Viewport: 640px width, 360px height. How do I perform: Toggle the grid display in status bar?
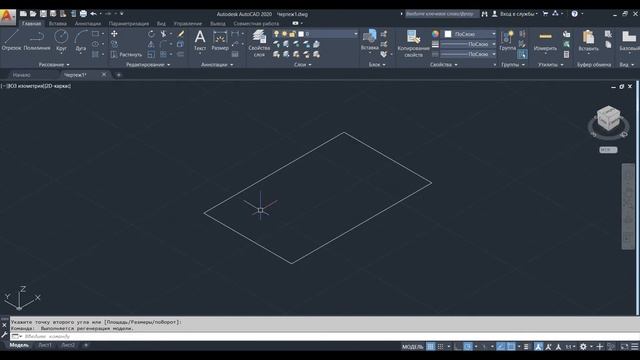431,347
